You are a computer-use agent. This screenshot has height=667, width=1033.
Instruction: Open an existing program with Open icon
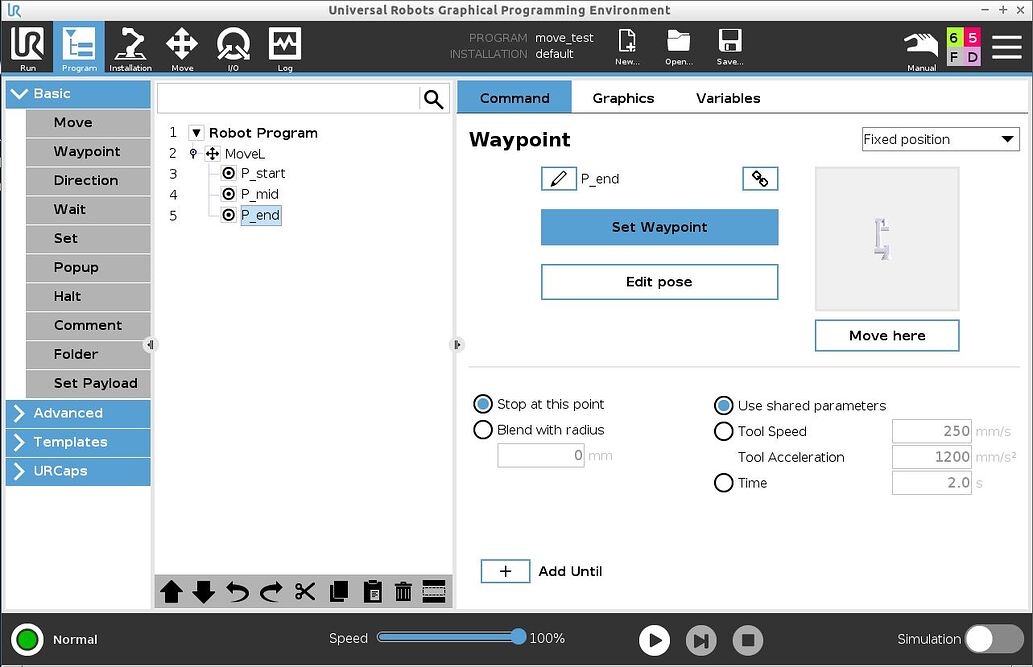pos(679,47)
